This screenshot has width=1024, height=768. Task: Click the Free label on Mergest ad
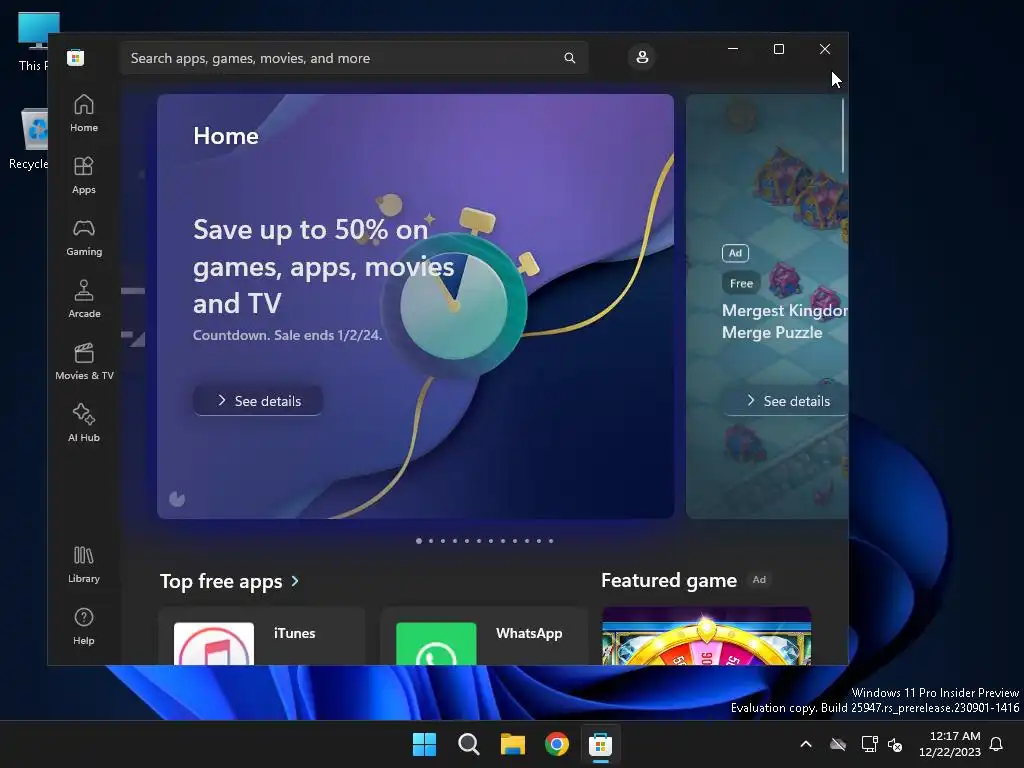pos(741,283)
